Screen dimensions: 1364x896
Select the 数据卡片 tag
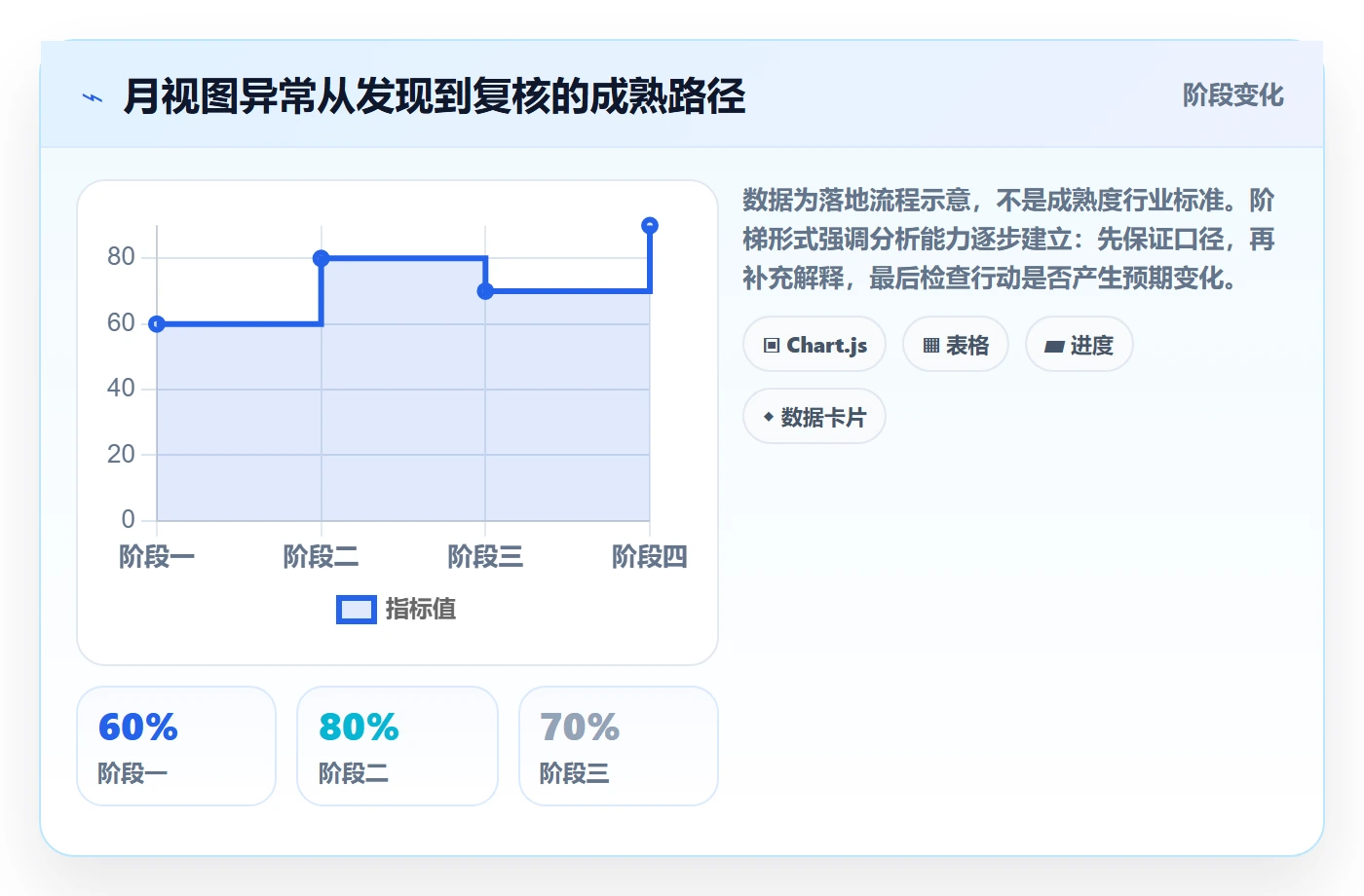click(815, 417)
